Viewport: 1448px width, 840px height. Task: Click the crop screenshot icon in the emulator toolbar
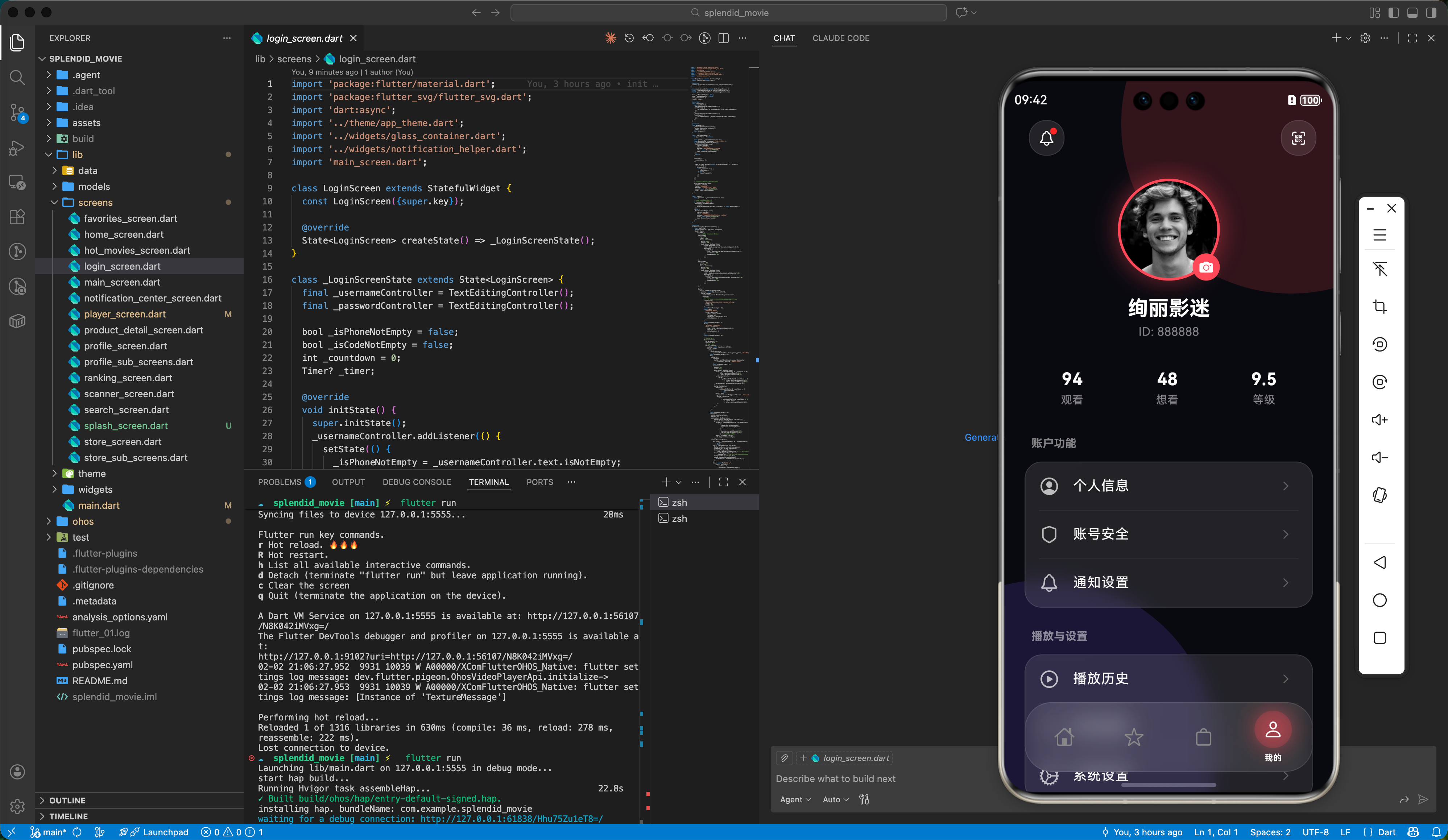click(1379, 307)
